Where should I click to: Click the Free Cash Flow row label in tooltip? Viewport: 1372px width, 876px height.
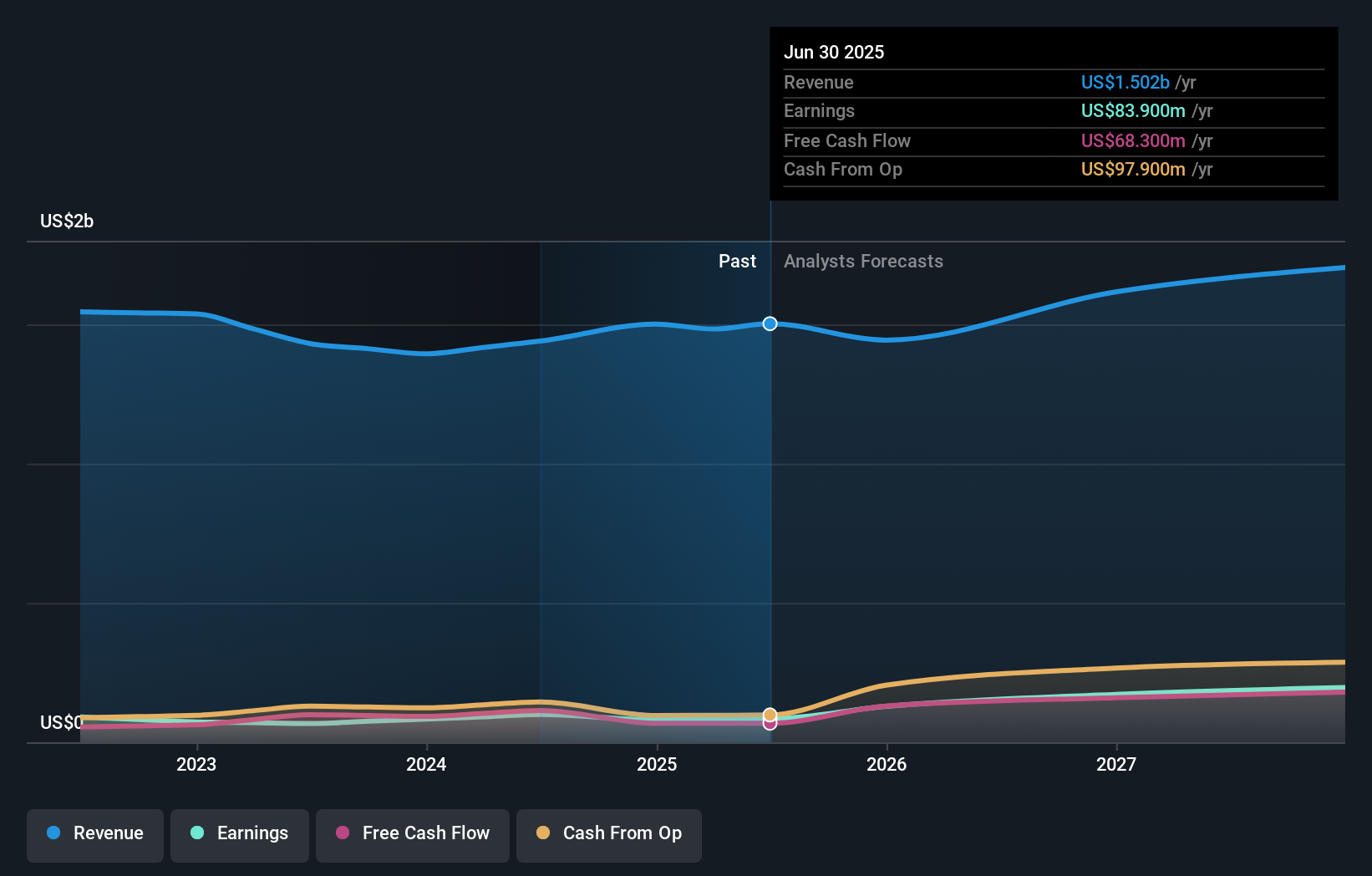point(847,140)
